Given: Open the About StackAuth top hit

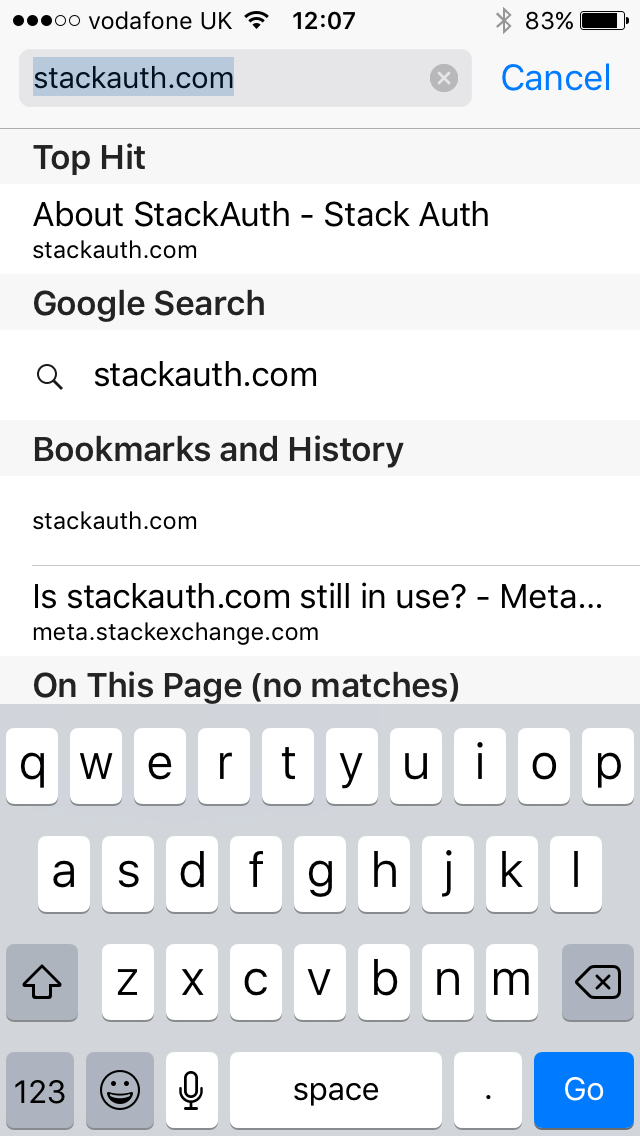Looking at the screenshot, I should coord(260,228).
